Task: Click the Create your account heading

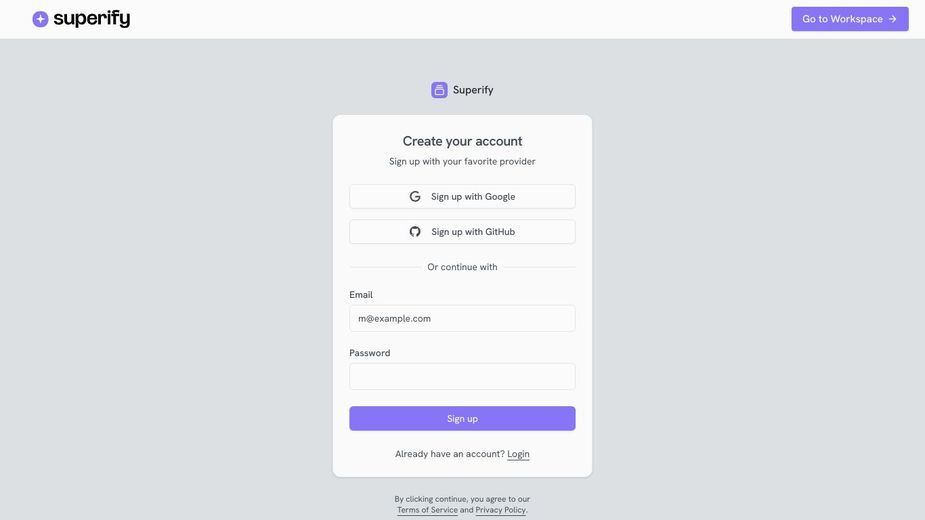Action: (462, 141)
